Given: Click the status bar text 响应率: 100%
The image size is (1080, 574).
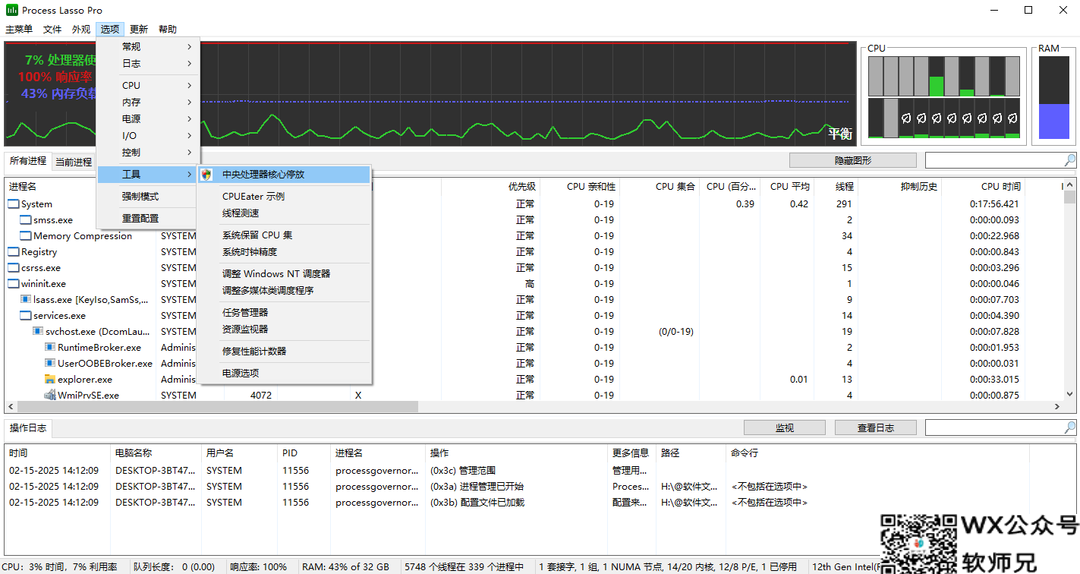Looking at the screenshot, I should [x=258, y=566].
